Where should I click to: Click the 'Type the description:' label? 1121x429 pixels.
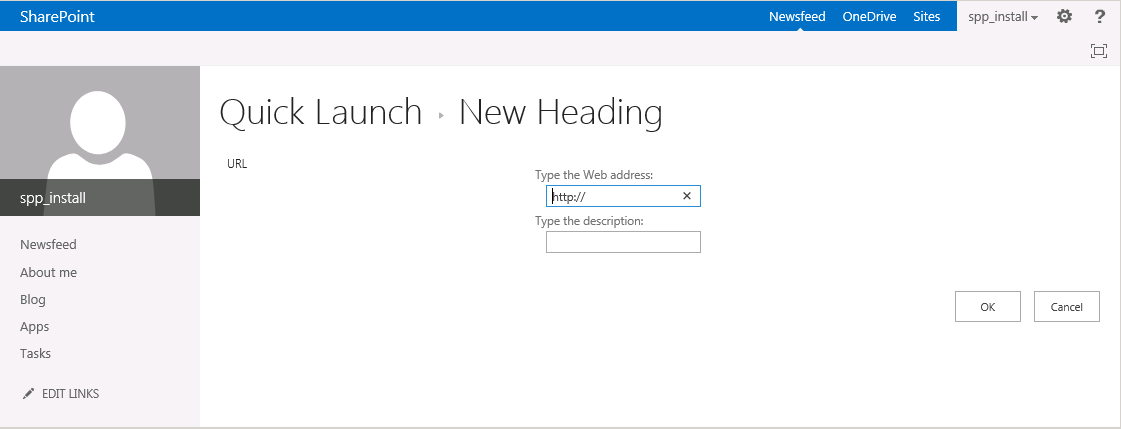[x=590, y=221]
